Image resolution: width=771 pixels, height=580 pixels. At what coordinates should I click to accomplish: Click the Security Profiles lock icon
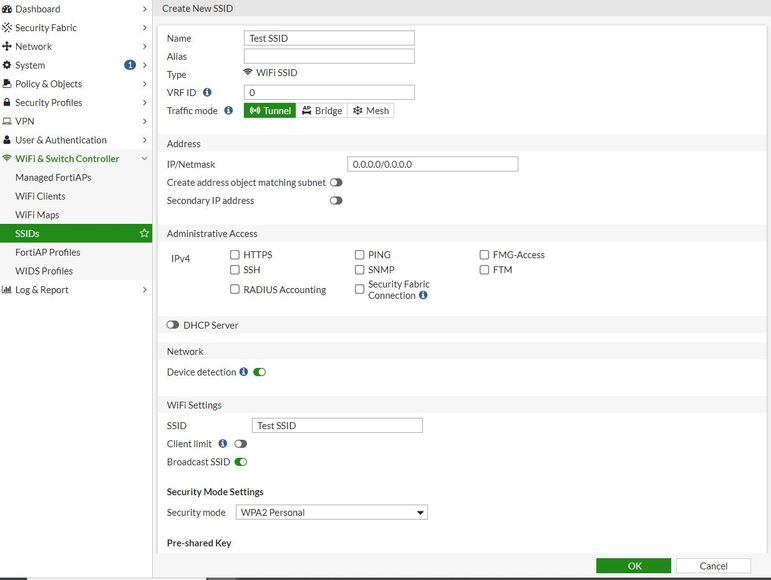click(x=7, y=102)
